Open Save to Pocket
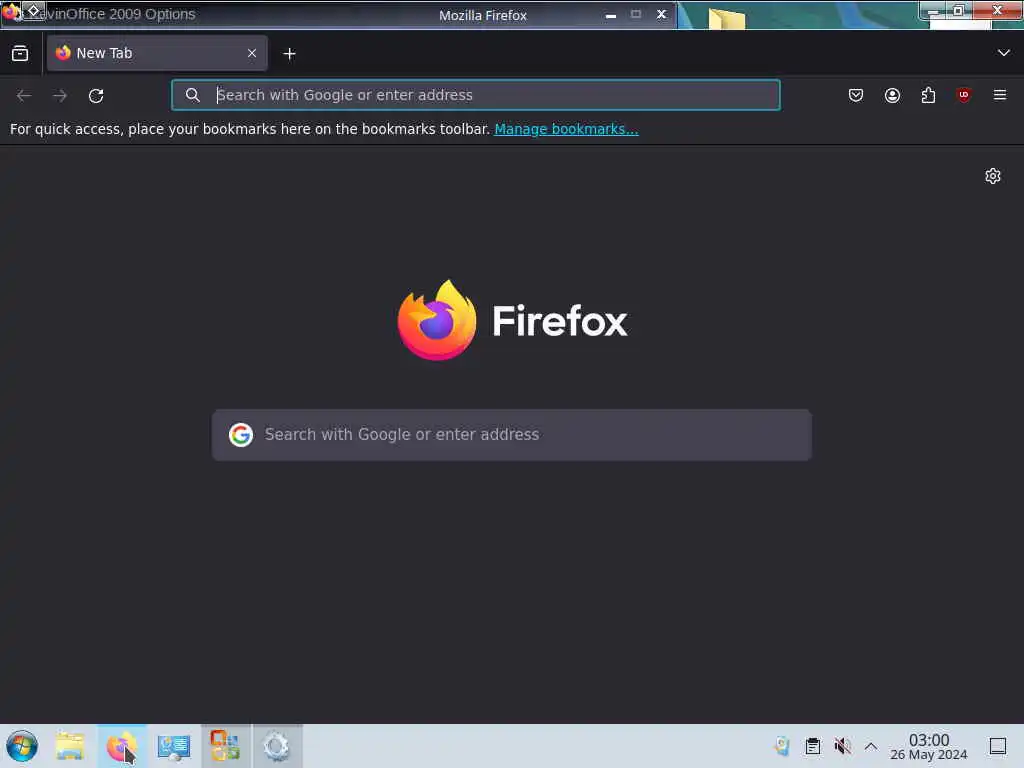Viewport: 1024px width, 768px height. (x=856, y=95)
